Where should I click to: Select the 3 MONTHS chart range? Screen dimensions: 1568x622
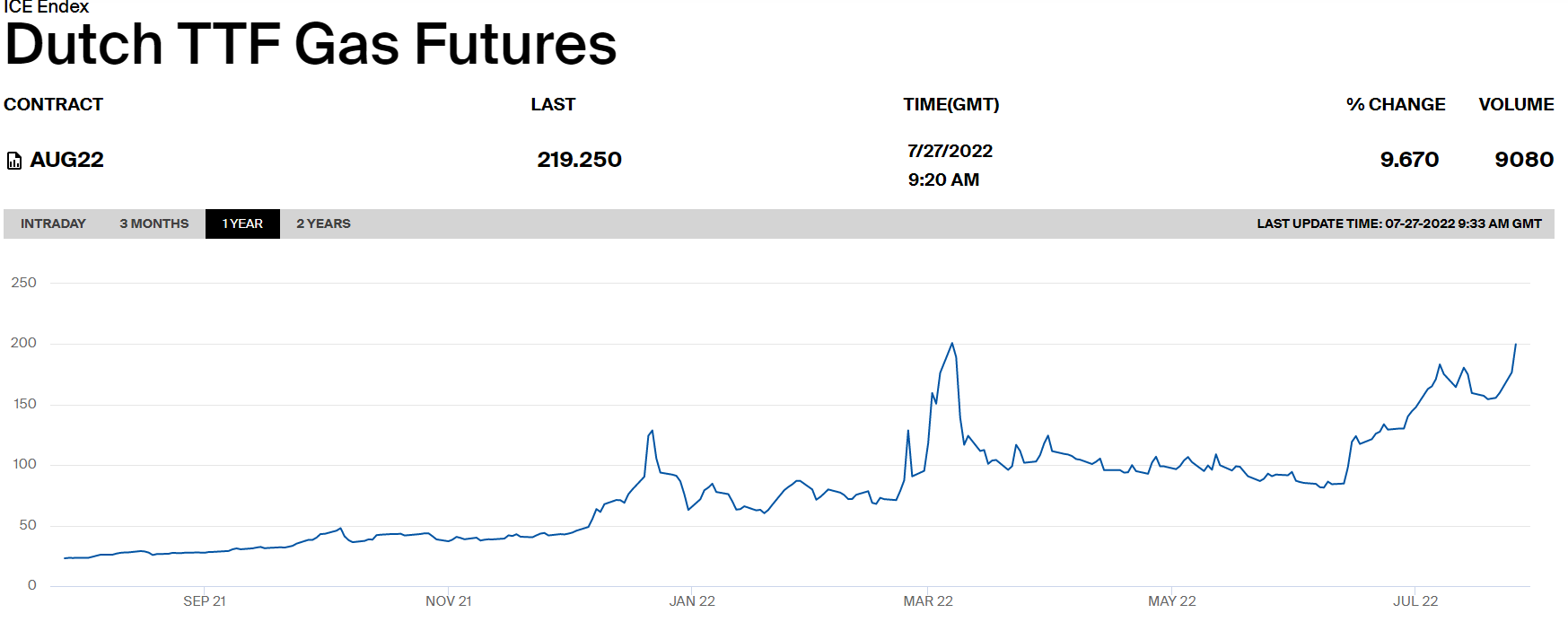coord(154,223)
